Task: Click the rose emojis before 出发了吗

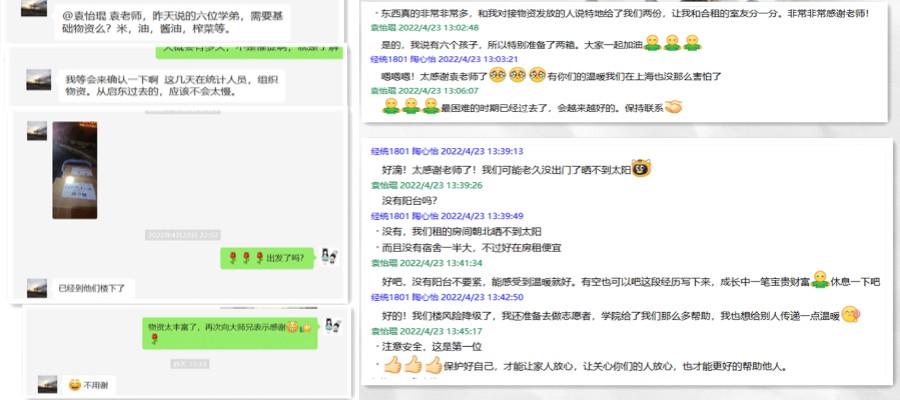Action: [x=247, y=257]
